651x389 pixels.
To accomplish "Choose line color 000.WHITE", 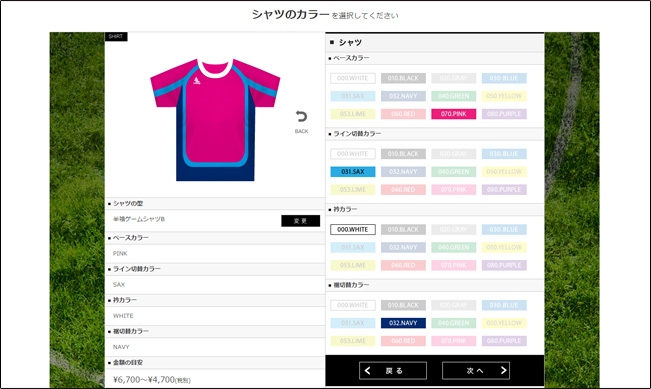I will tap(353, 154).
